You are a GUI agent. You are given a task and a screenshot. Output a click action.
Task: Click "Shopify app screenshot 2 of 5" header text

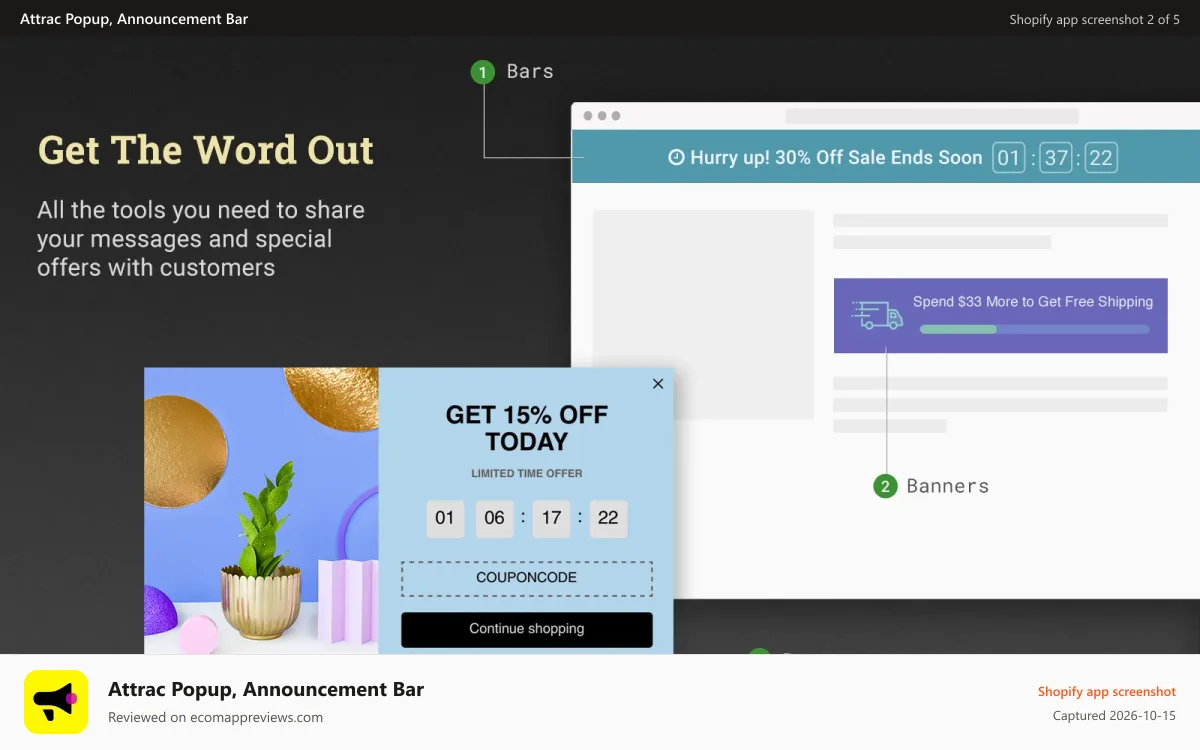1095,19
